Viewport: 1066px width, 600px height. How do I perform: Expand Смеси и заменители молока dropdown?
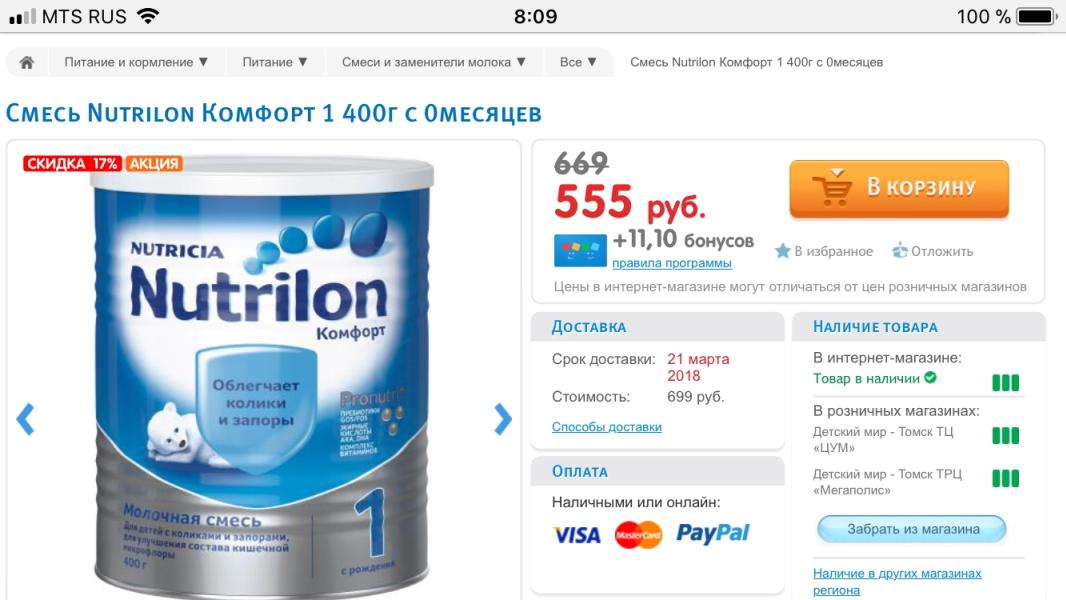click(434, 63)
